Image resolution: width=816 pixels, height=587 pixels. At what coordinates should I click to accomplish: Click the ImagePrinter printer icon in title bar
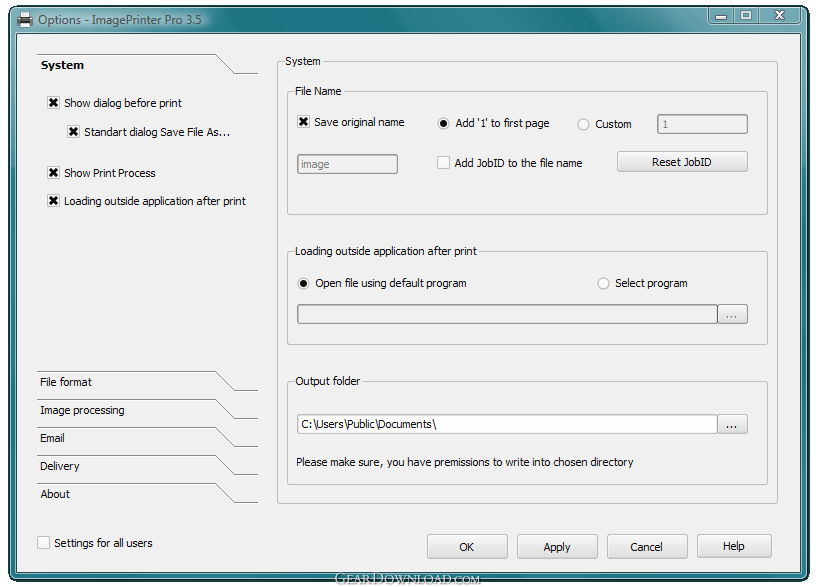[24, 20]
